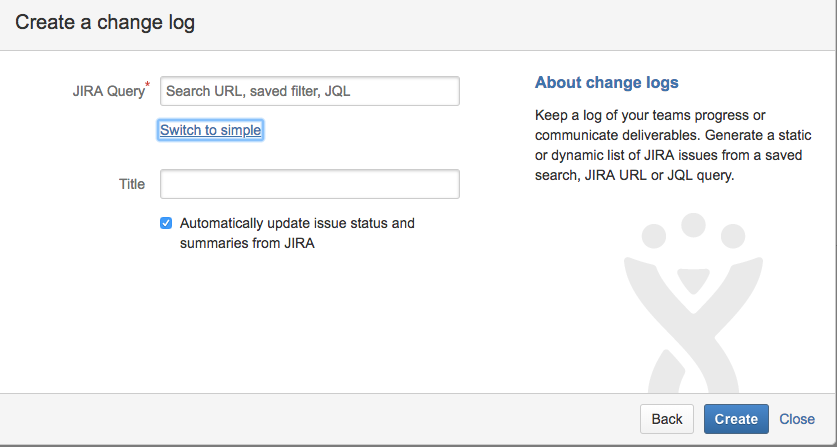Select the Create a change log heading
837x447 pixels.
coord(105,23)
